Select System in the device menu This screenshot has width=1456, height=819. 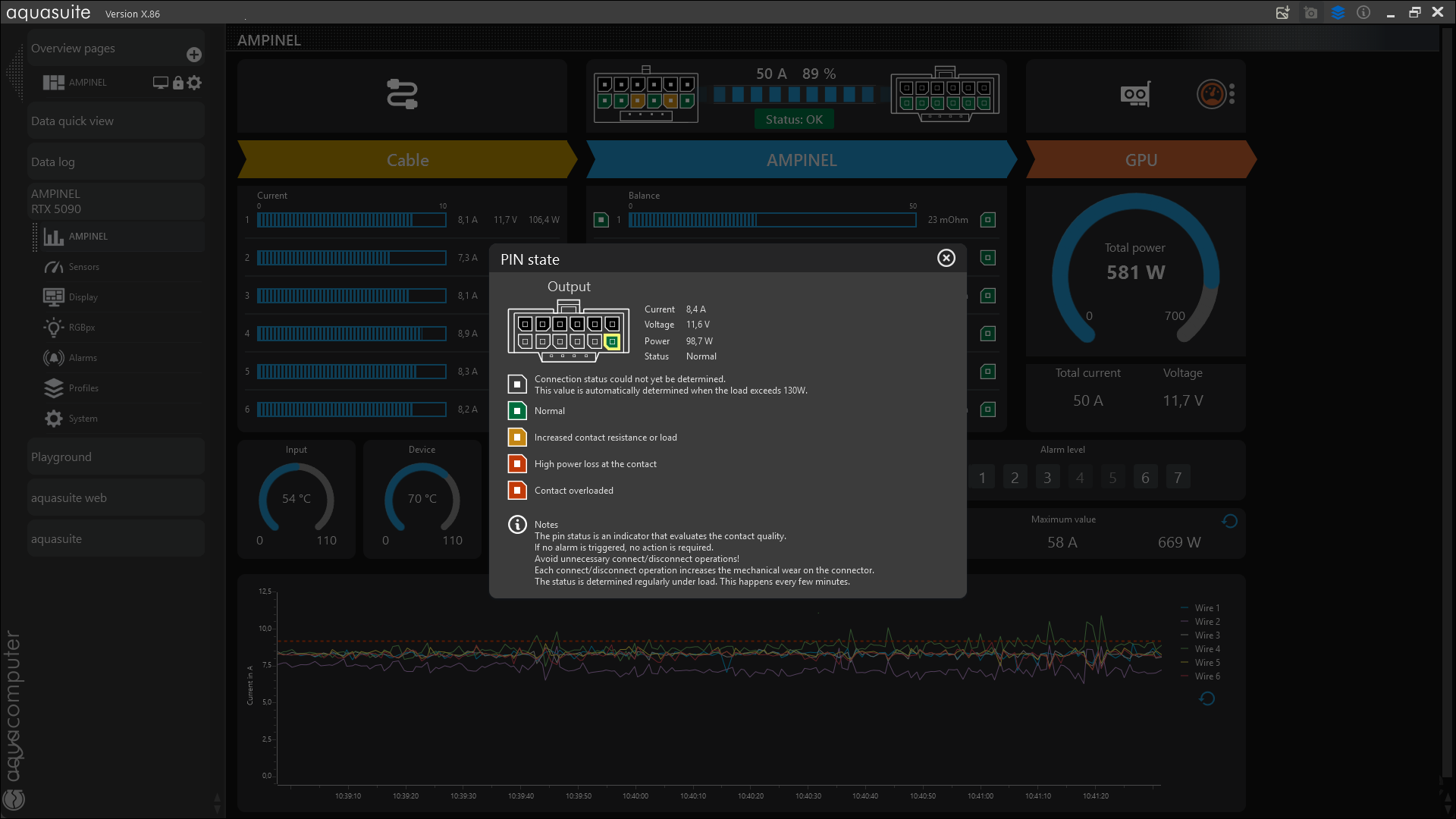click(x=83, y=419)
